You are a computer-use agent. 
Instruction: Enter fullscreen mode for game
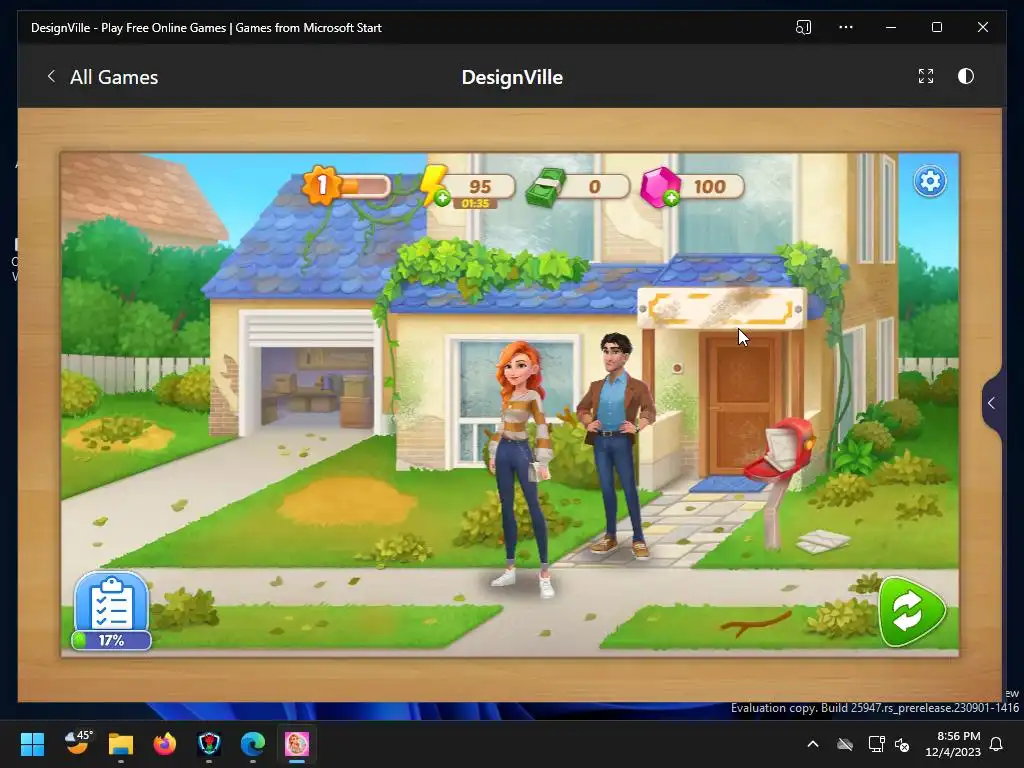click(925, 76)
